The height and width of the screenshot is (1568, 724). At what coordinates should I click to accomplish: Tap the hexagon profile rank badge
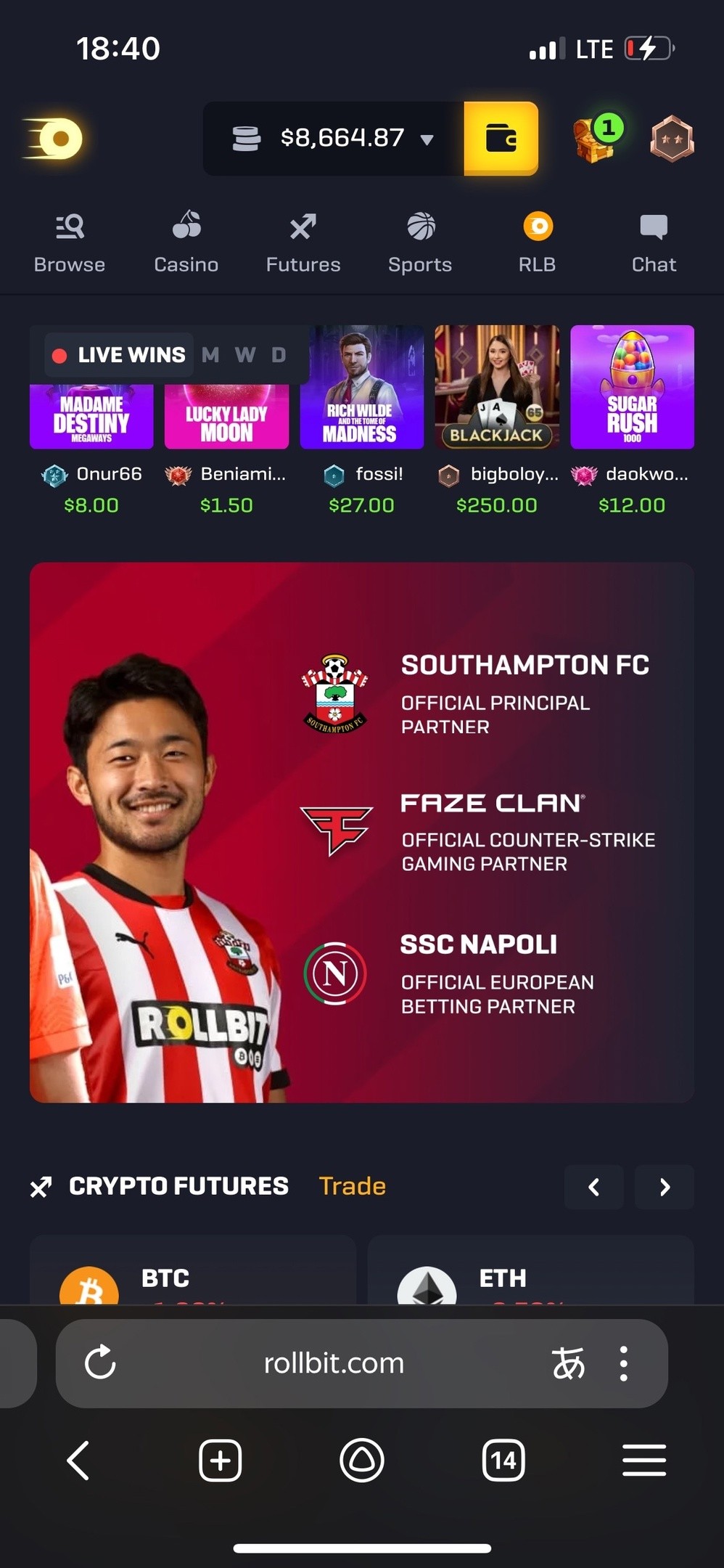click(672, 138)
